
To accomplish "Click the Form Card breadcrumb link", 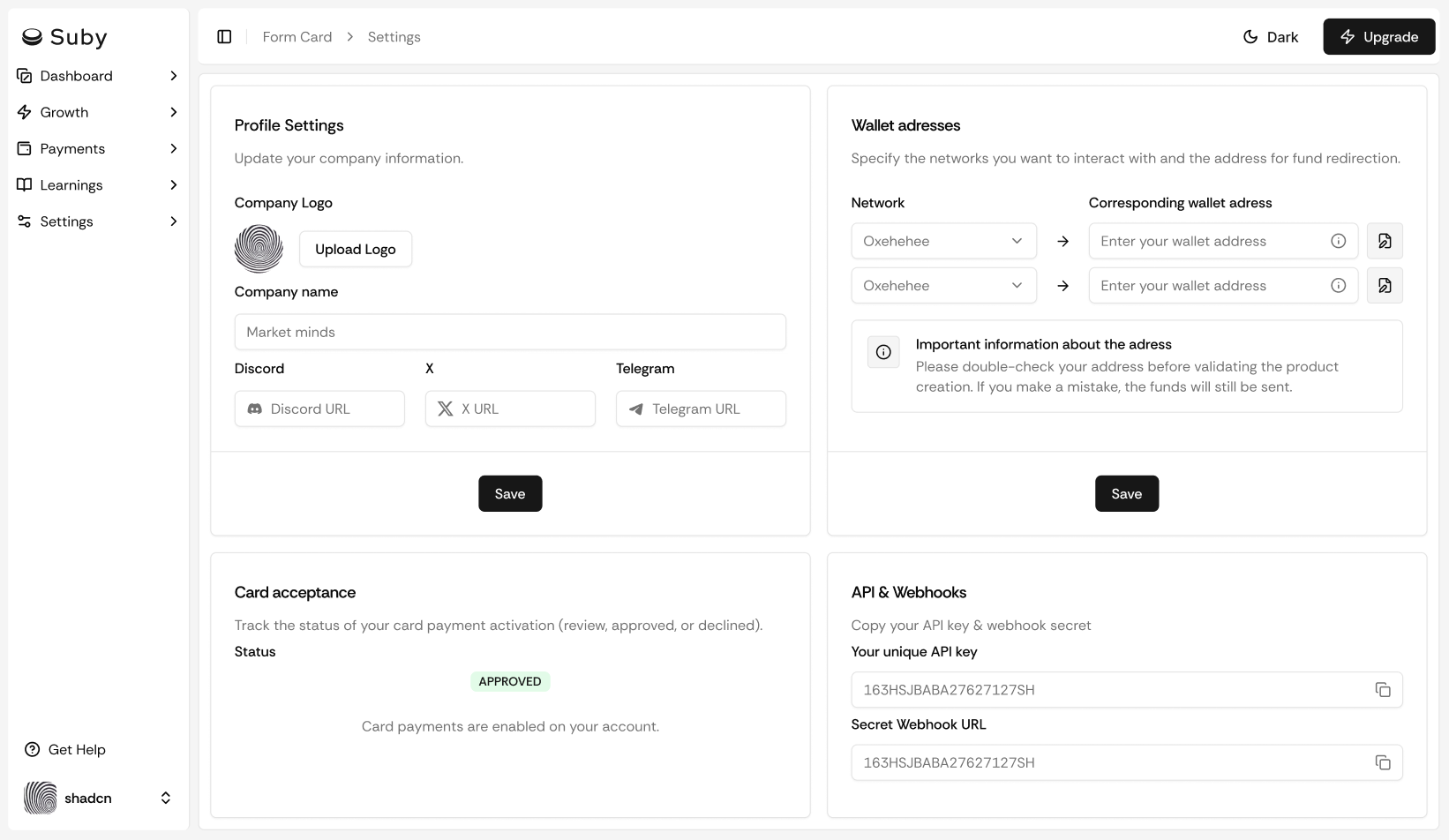I will pyautogui.click(x=297, y=37).
